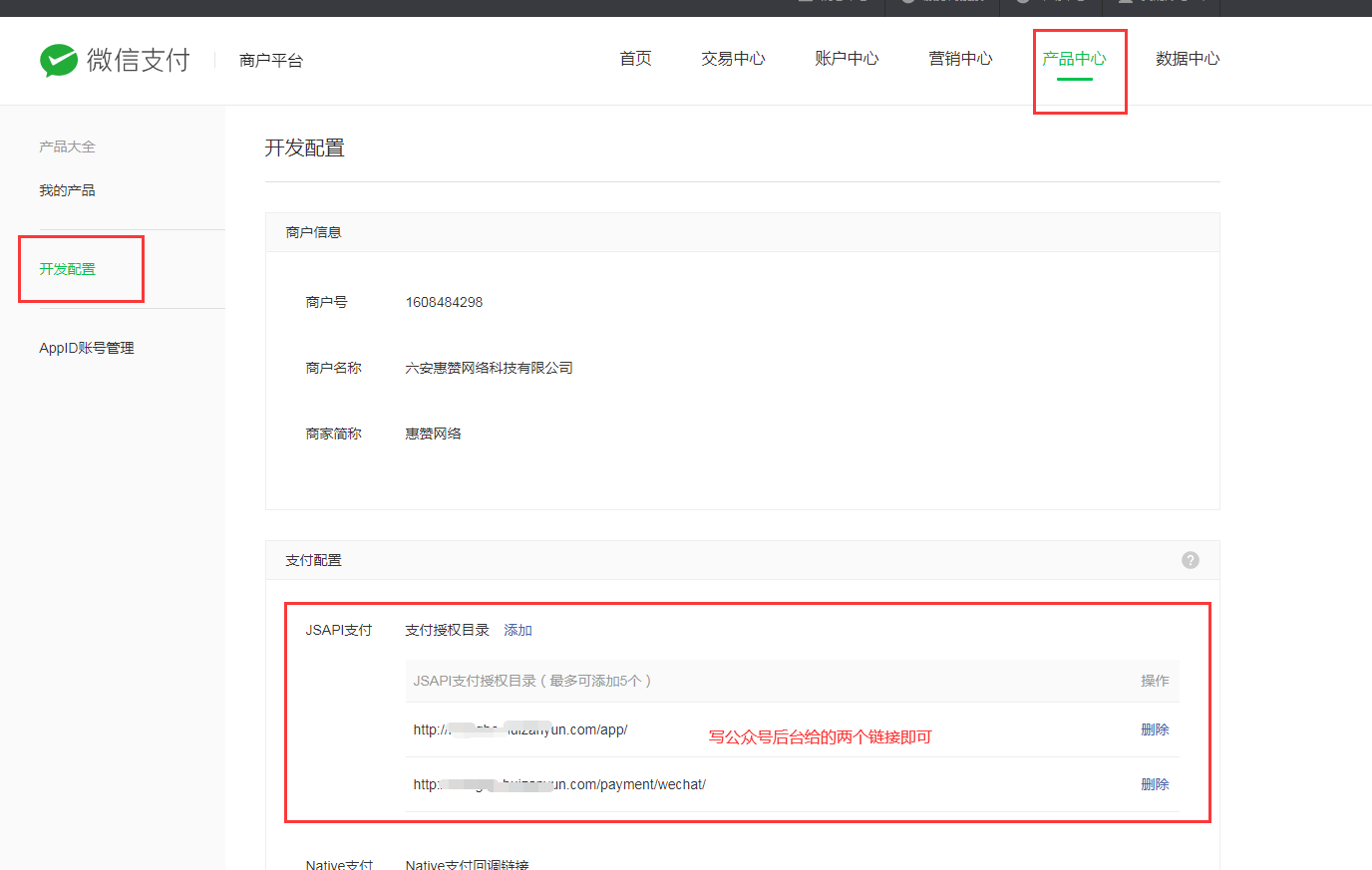1372x870 pixels.
Task: Open the help question mark in 支付配置
Action: click(1191, 560)
